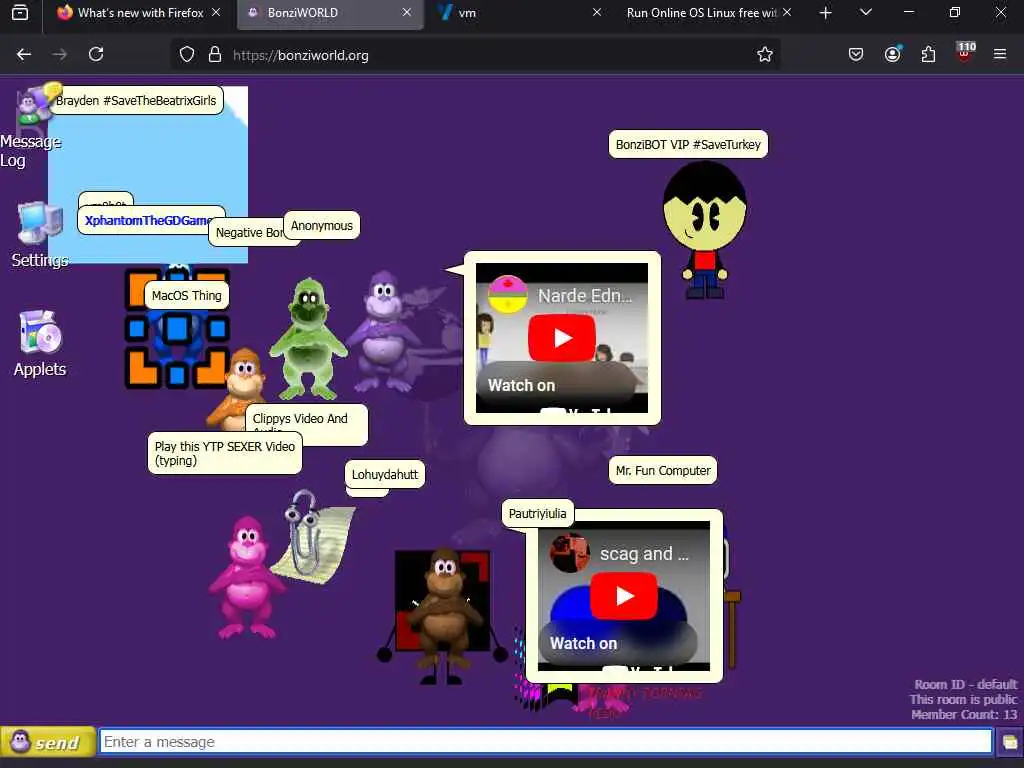1024x768 pixels.
Task: Go back to previous page
Action: pos(24,54)
